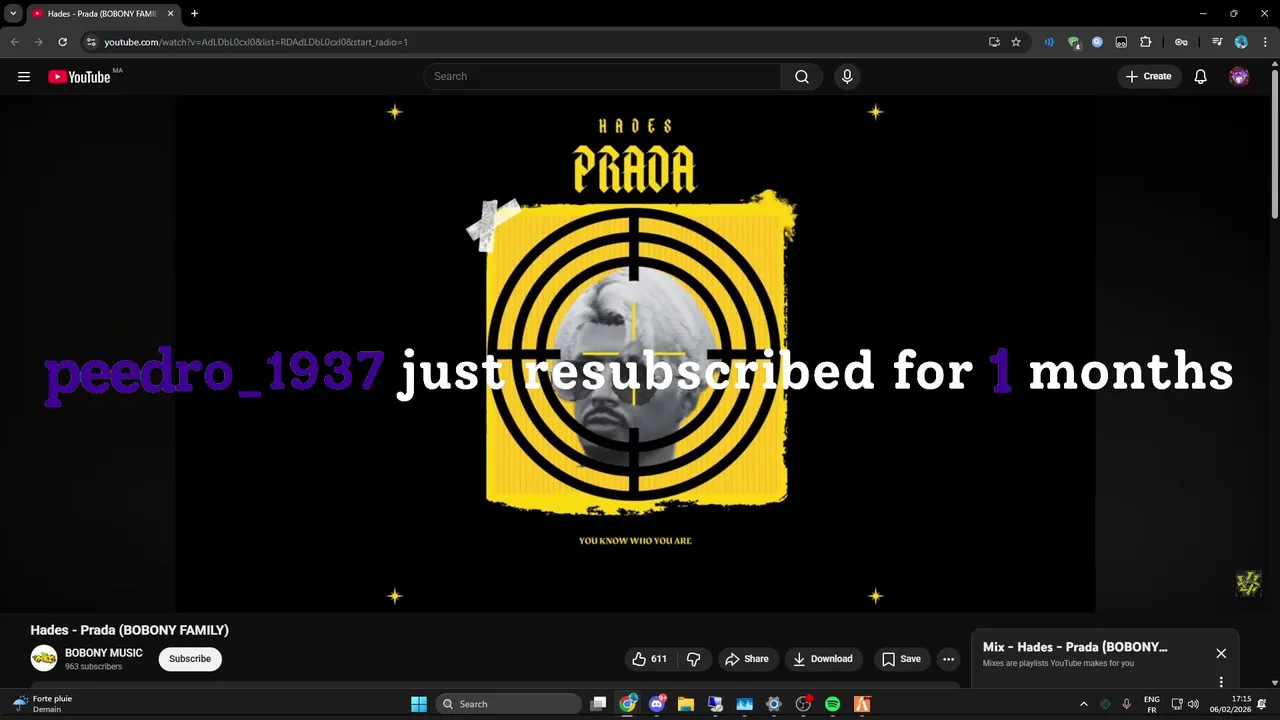Show hidden system tray icons

(x=1084, y=704)
